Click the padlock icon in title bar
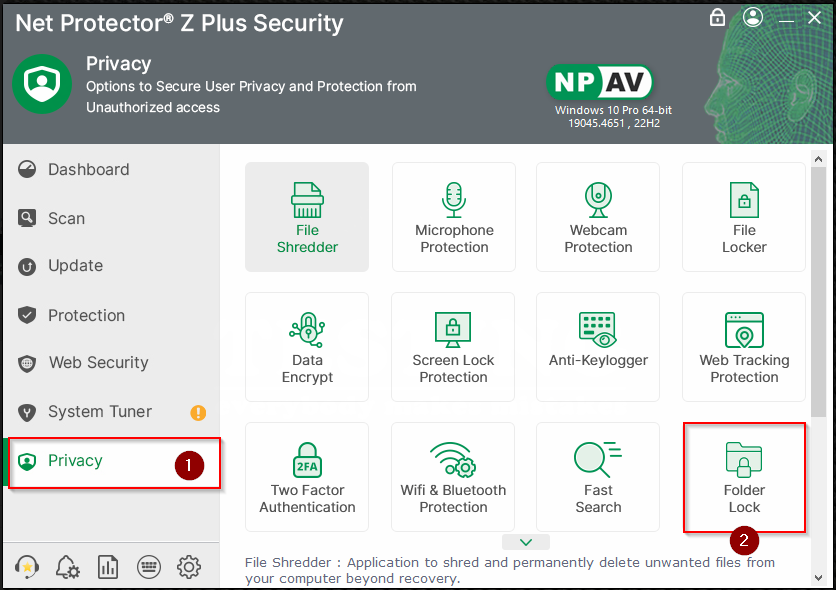 click(718, 17)
